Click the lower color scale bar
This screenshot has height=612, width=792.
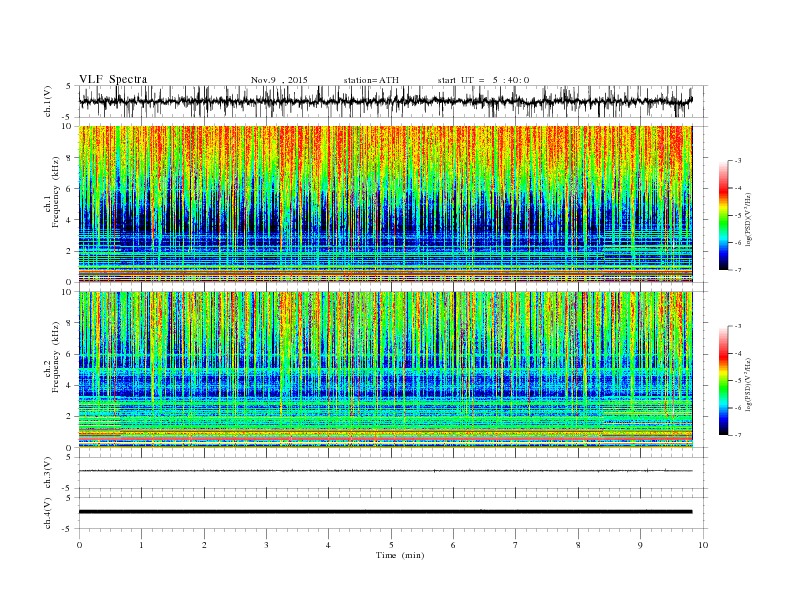tap(723, 380)
